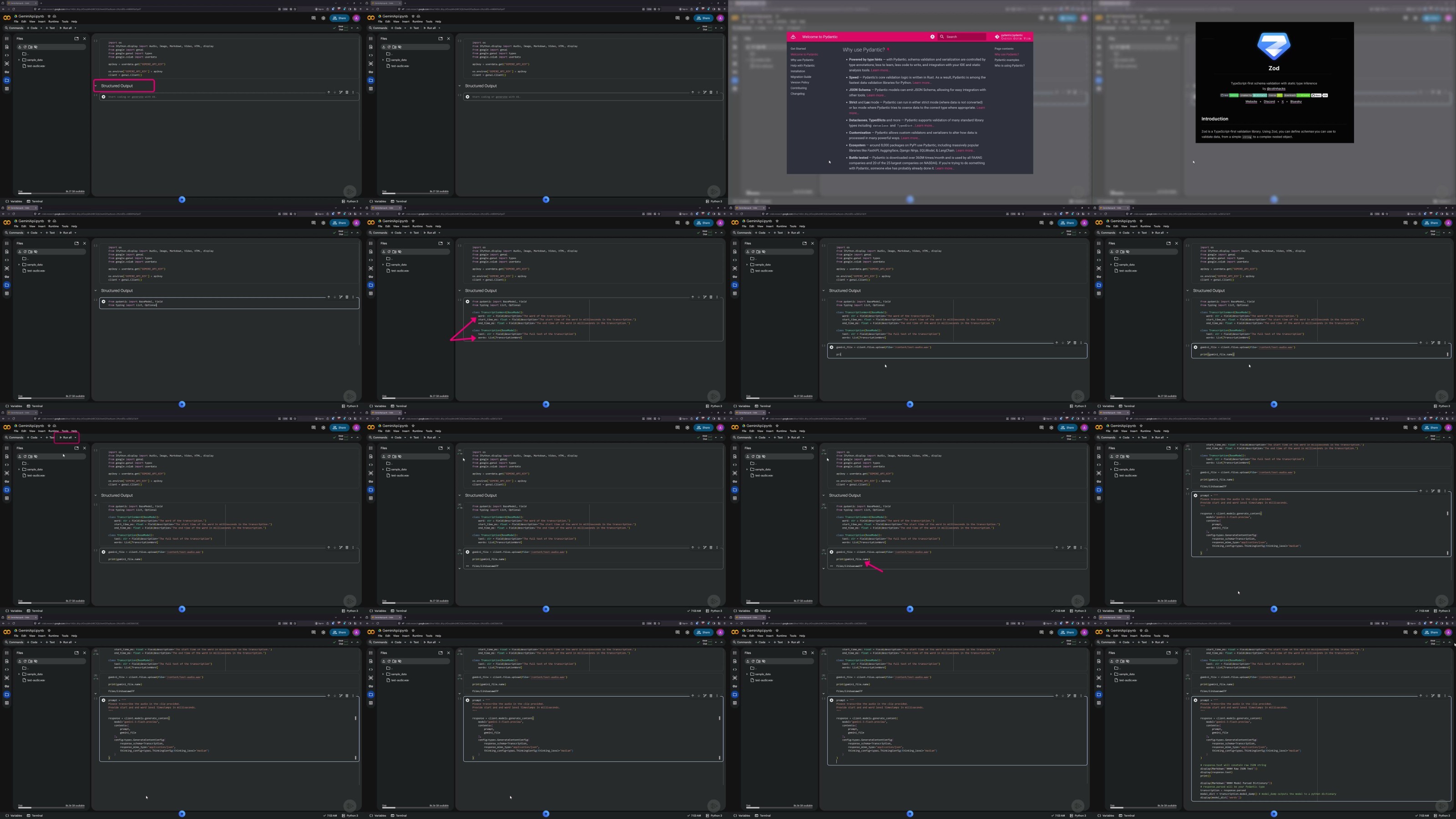The image size is (1456, 819).
Task: Collapse header chevron in the display(Markdown) code frame
Action: tap(1449, 642)
